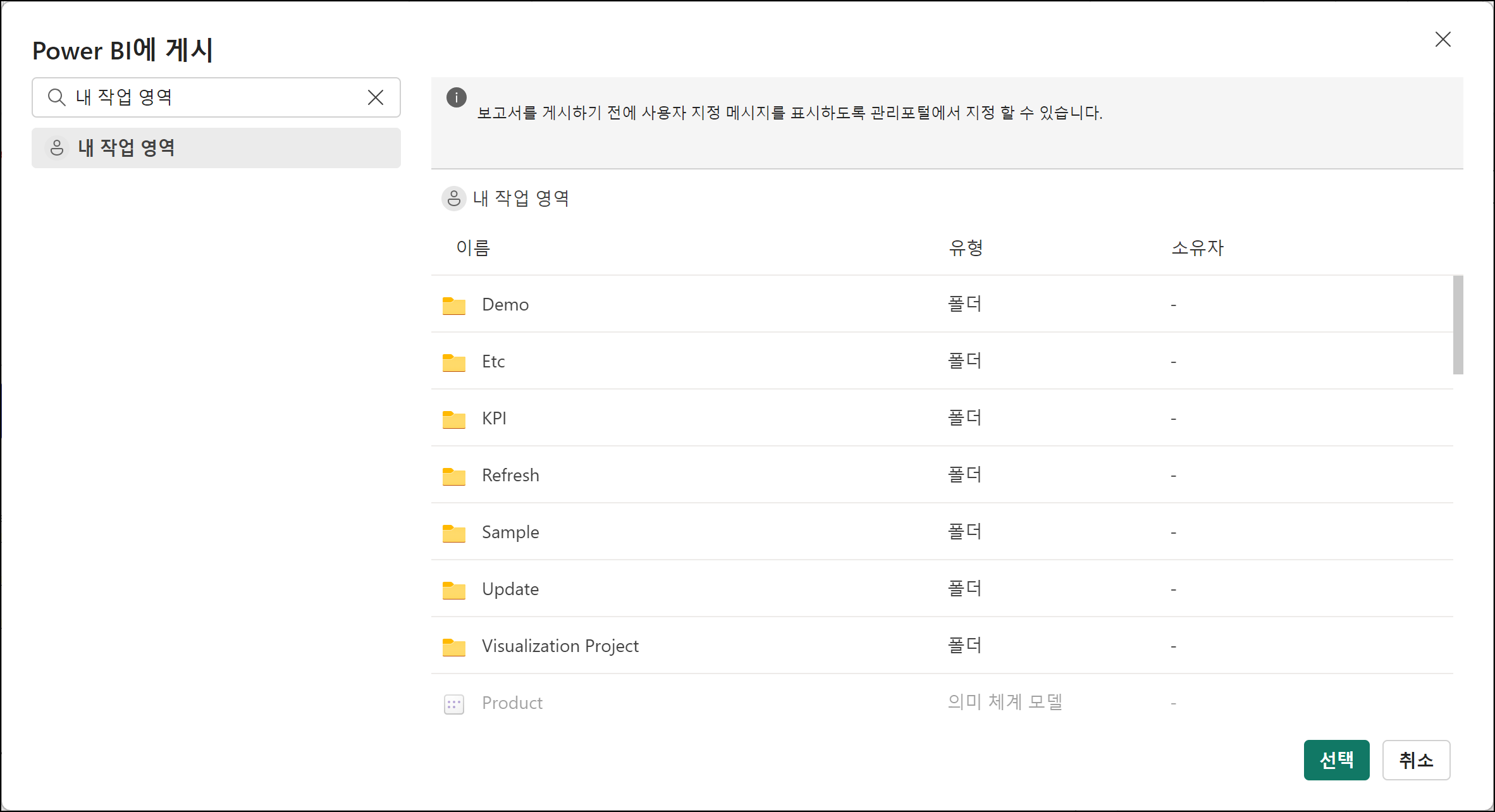The width and height of the screenshot is (1495, 812).
Task: Open the Update folder row
Action: [x=510, y=589]
